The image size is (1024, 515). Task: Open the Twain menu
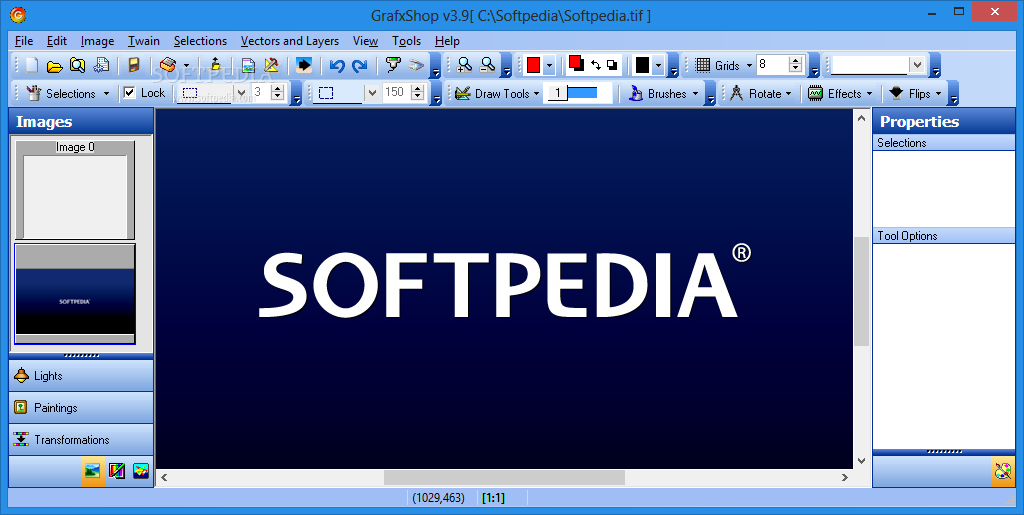coord(144,40)
